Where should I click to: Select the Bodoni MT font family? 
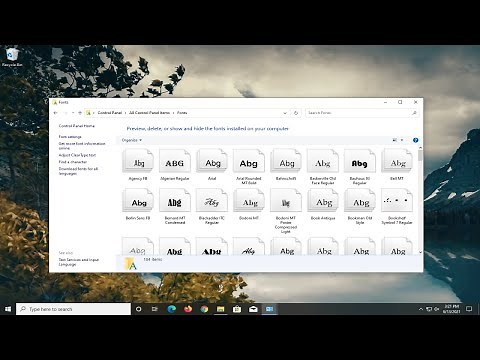[249, 201]
